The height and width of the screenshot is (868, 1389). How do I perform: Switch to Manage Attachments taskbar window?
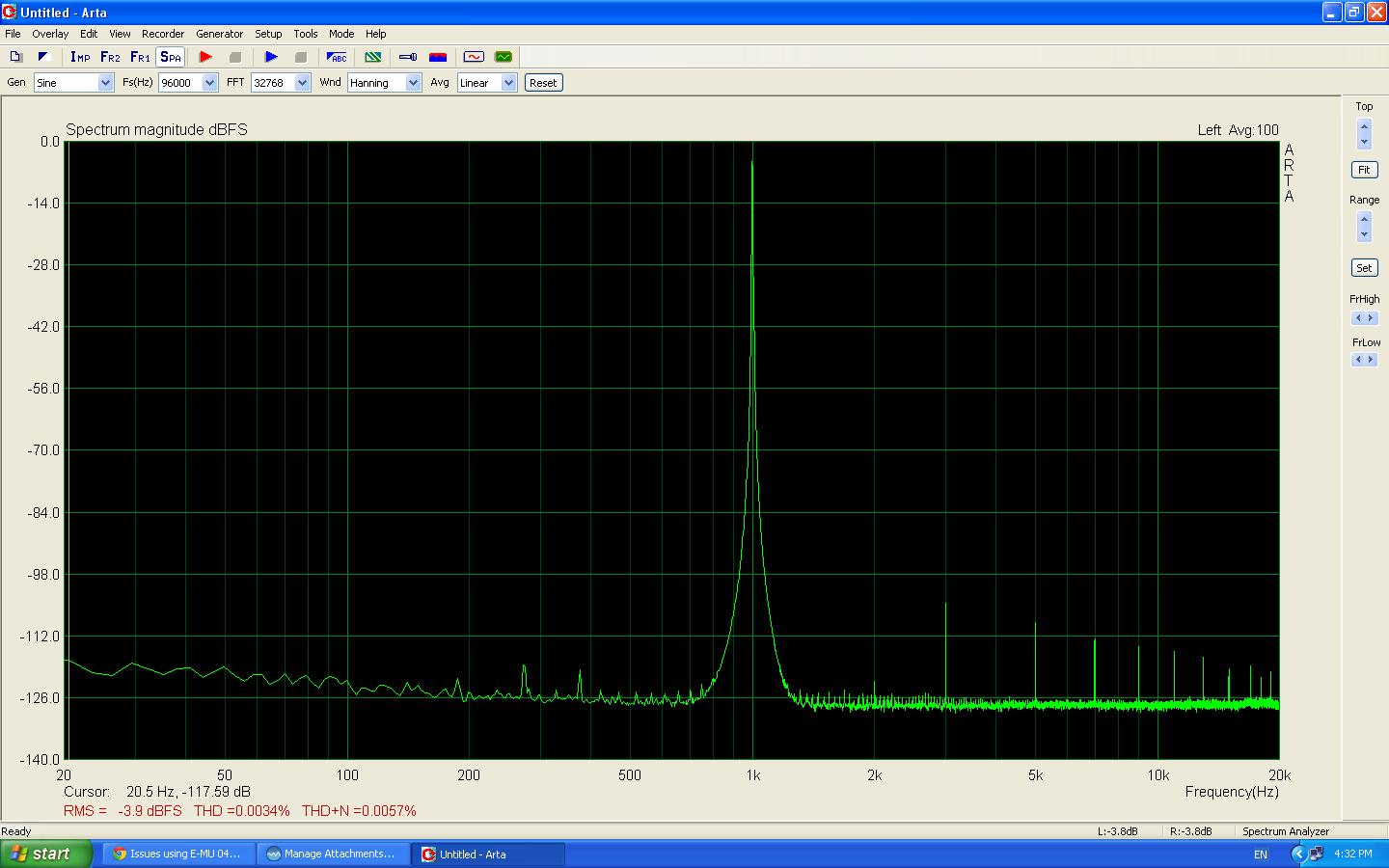click(334, 854)
